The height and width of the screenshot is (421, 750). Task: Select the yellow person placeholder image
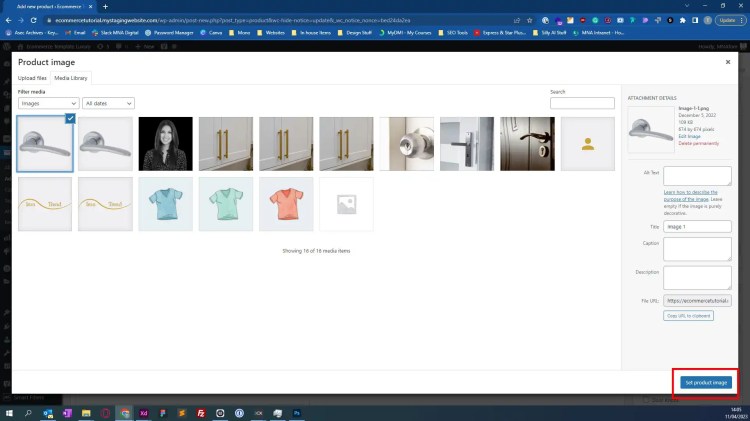click(x=588, y=144)
